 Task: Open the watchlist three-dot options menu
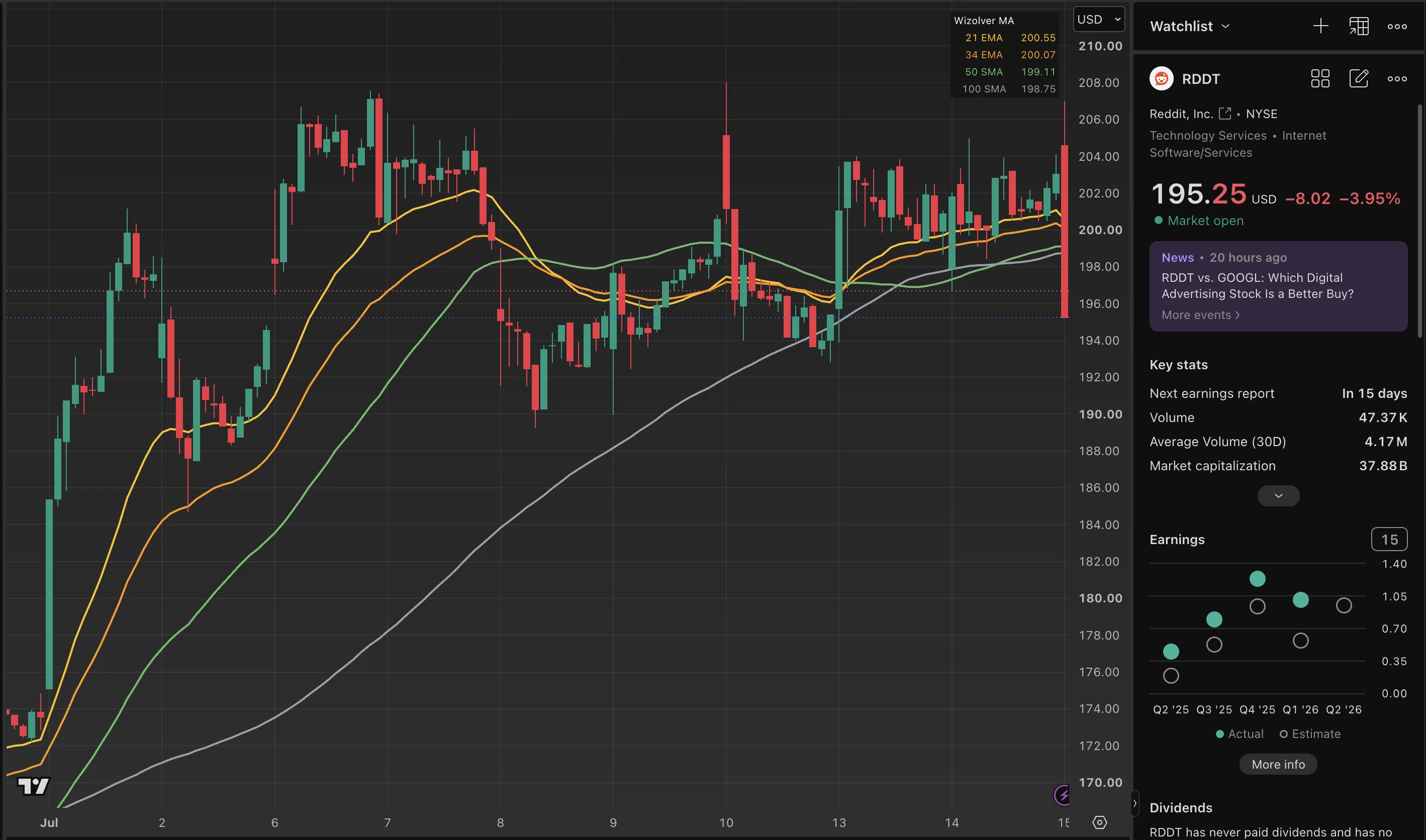tap(1397, 26)
